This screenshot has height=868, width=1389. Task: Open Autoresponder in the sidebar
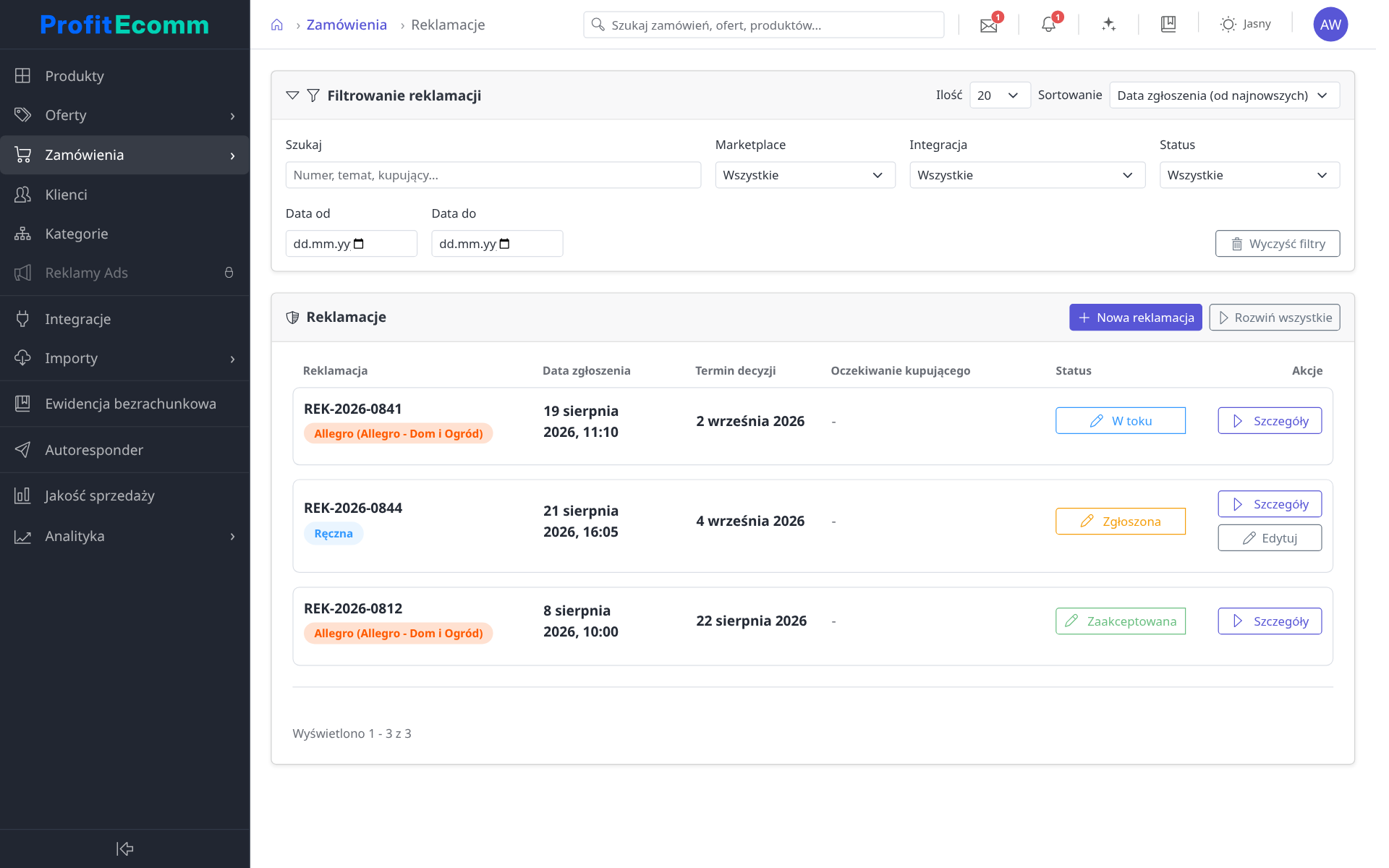click(124, 450)
